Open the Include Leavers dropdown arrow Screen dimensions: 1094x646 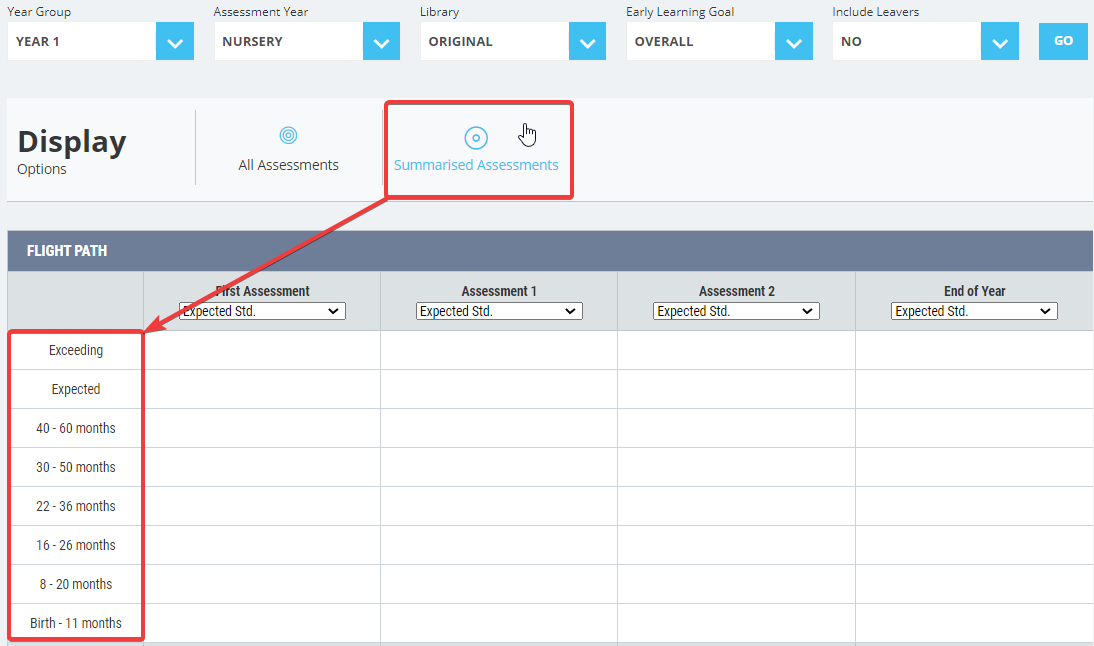coord(1000,41)
